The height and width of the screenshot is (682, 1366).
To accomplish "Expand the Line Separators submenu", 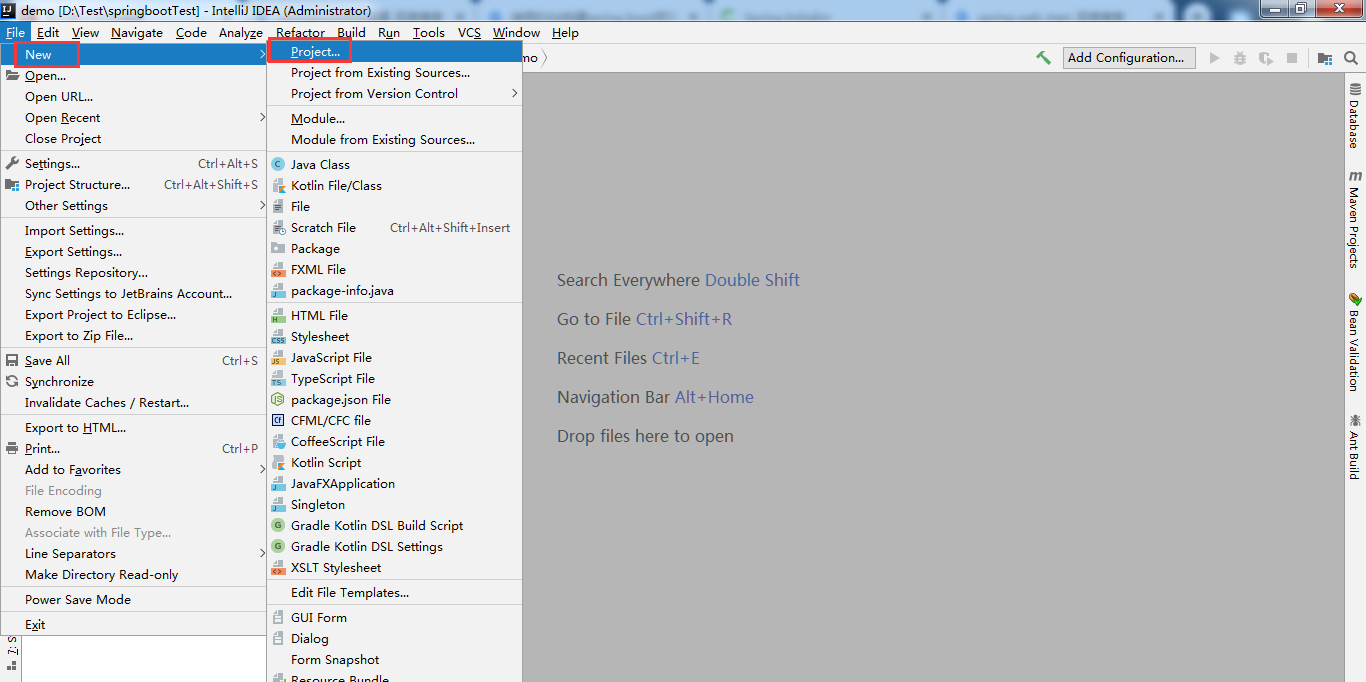I will tap(133, 553).
